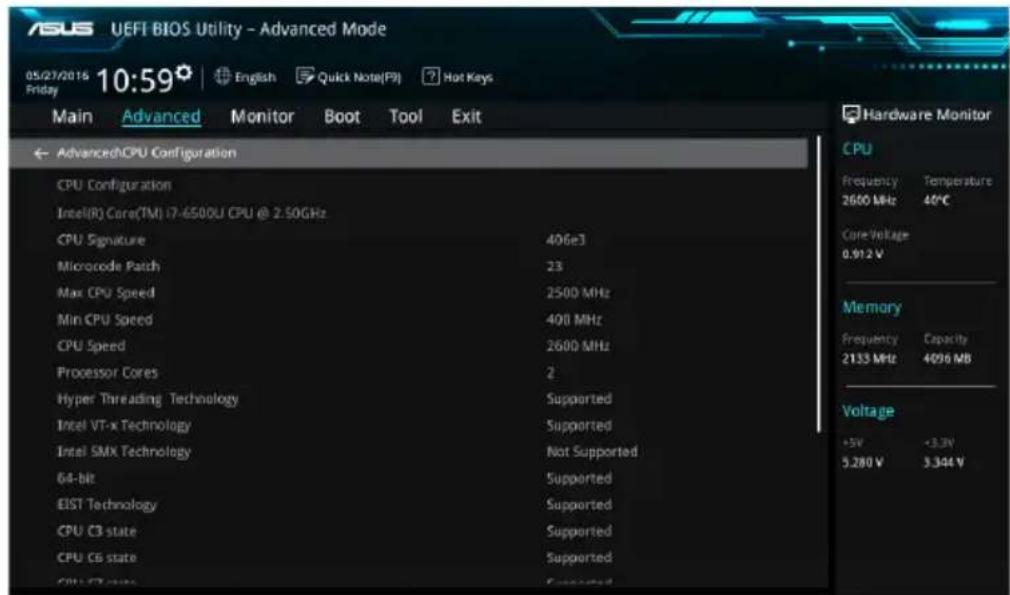Viewport: 1010px width, 595px height.
Task: Click the Microcode Patch value 23
Action: click(554, 267)
